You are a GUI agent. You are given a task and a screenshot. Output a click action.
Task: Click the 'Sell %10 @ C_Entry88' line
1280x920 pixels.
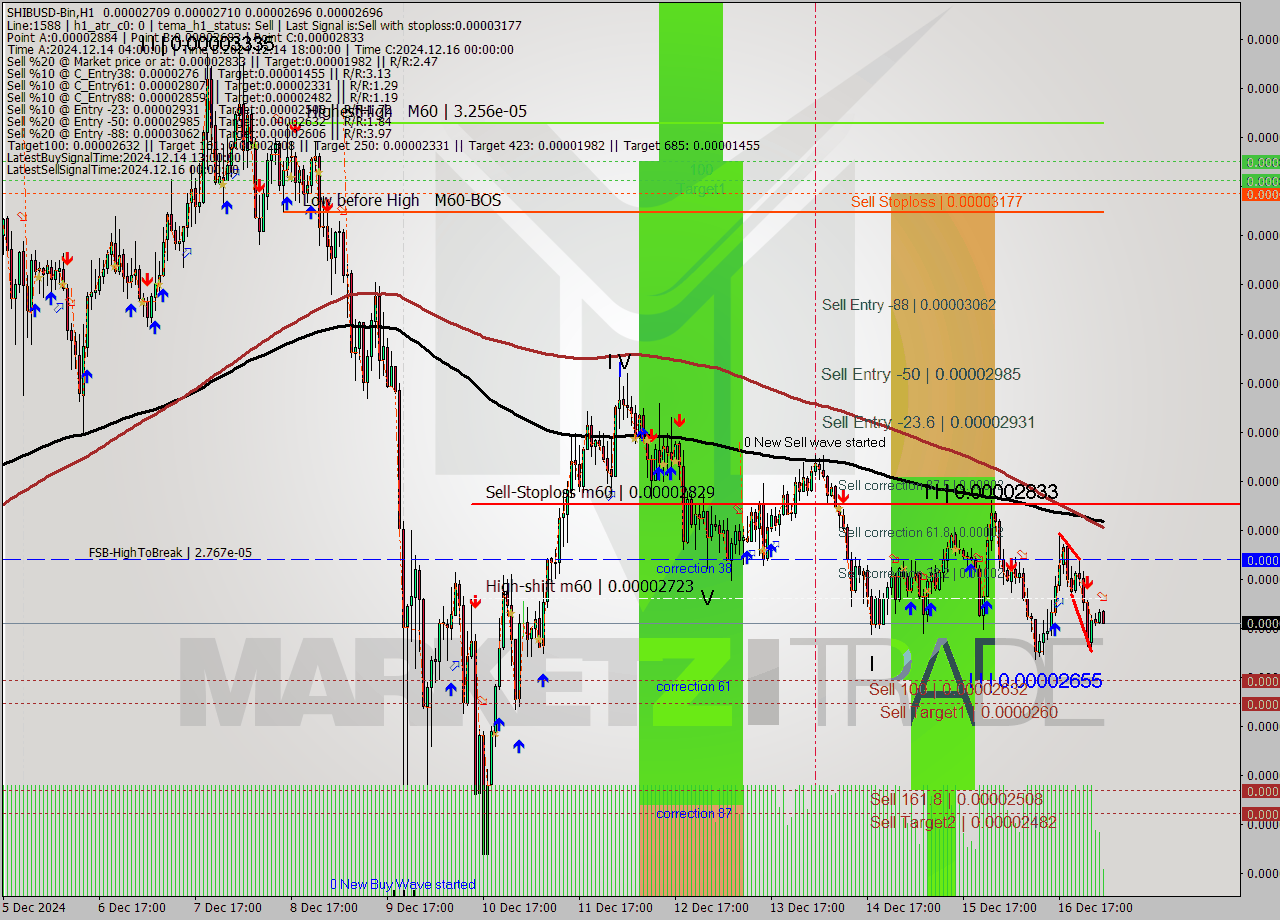[202, 97]
